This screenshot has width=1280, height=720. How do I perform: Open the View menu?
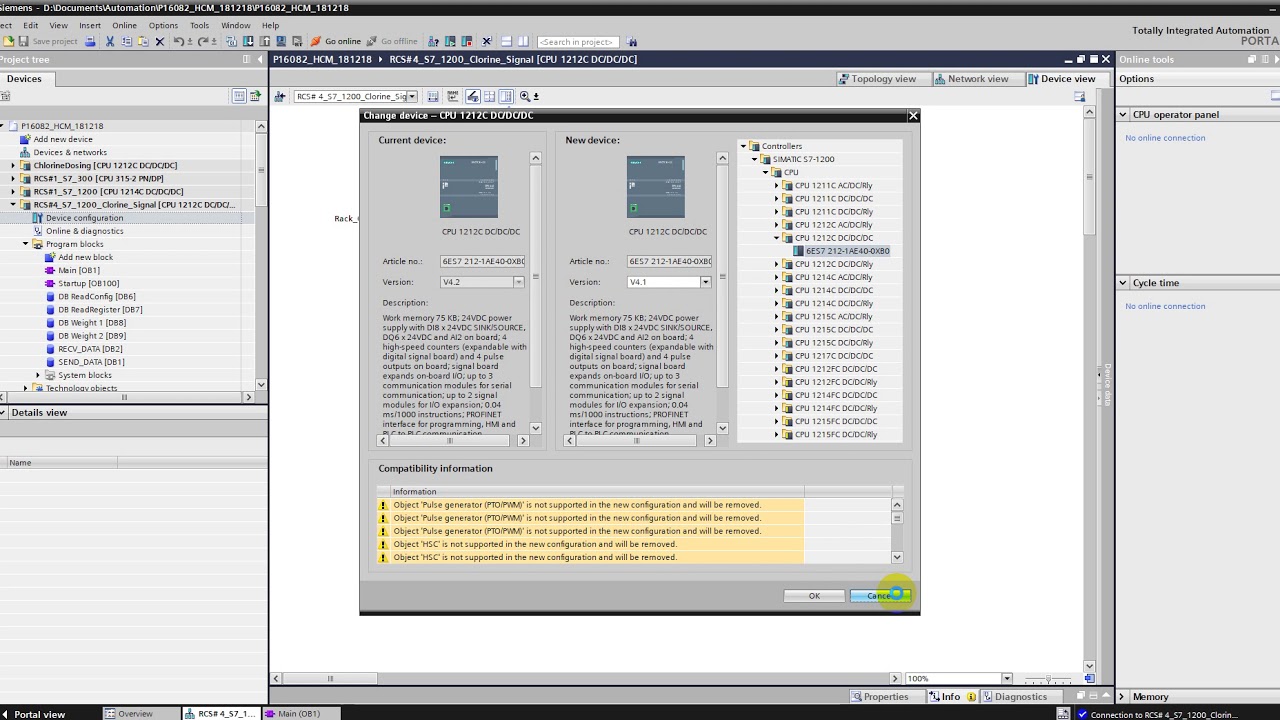click(59, 25)
